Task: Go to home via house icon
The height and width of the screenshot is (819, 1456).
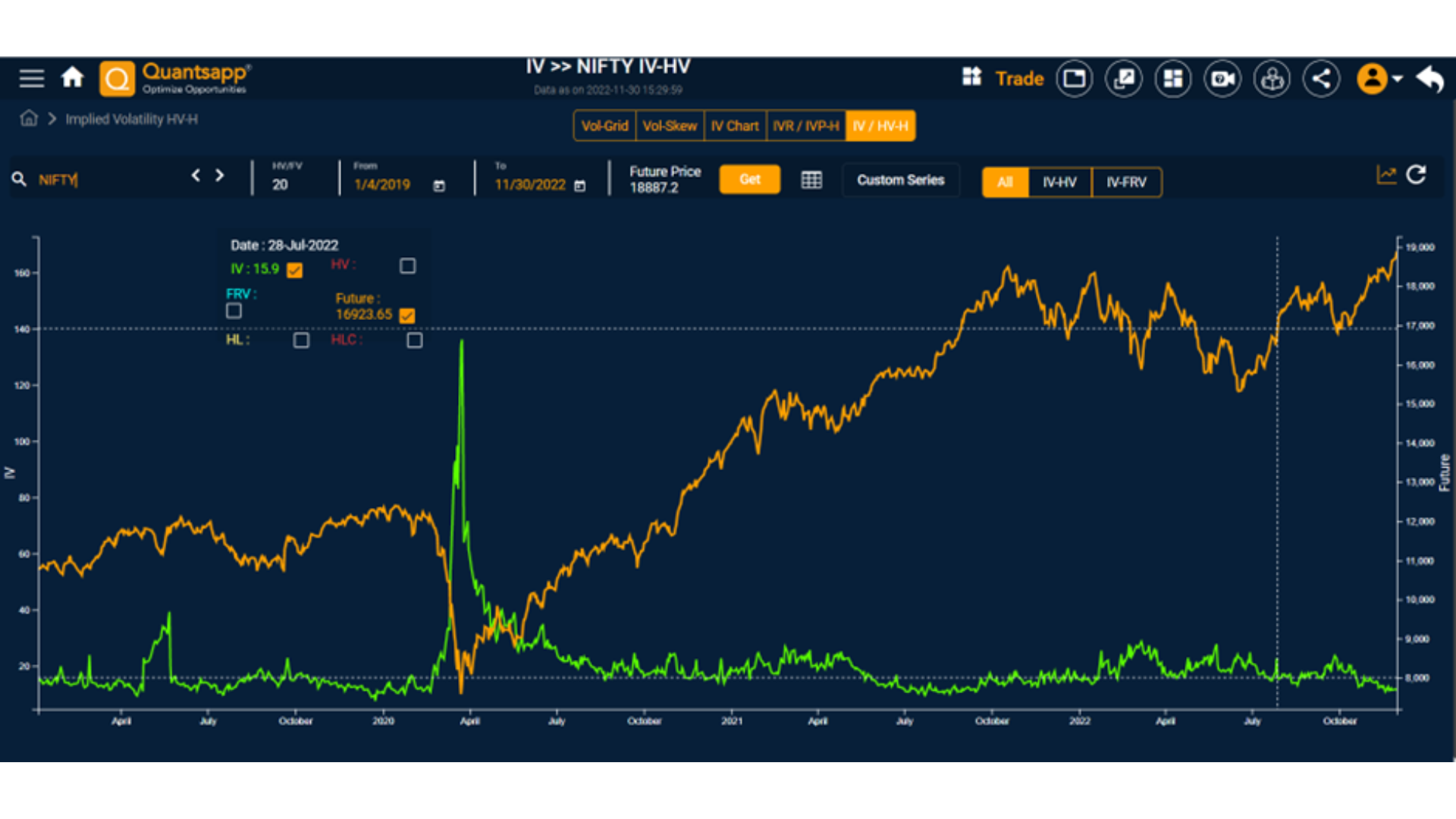Action: (73, 77)
